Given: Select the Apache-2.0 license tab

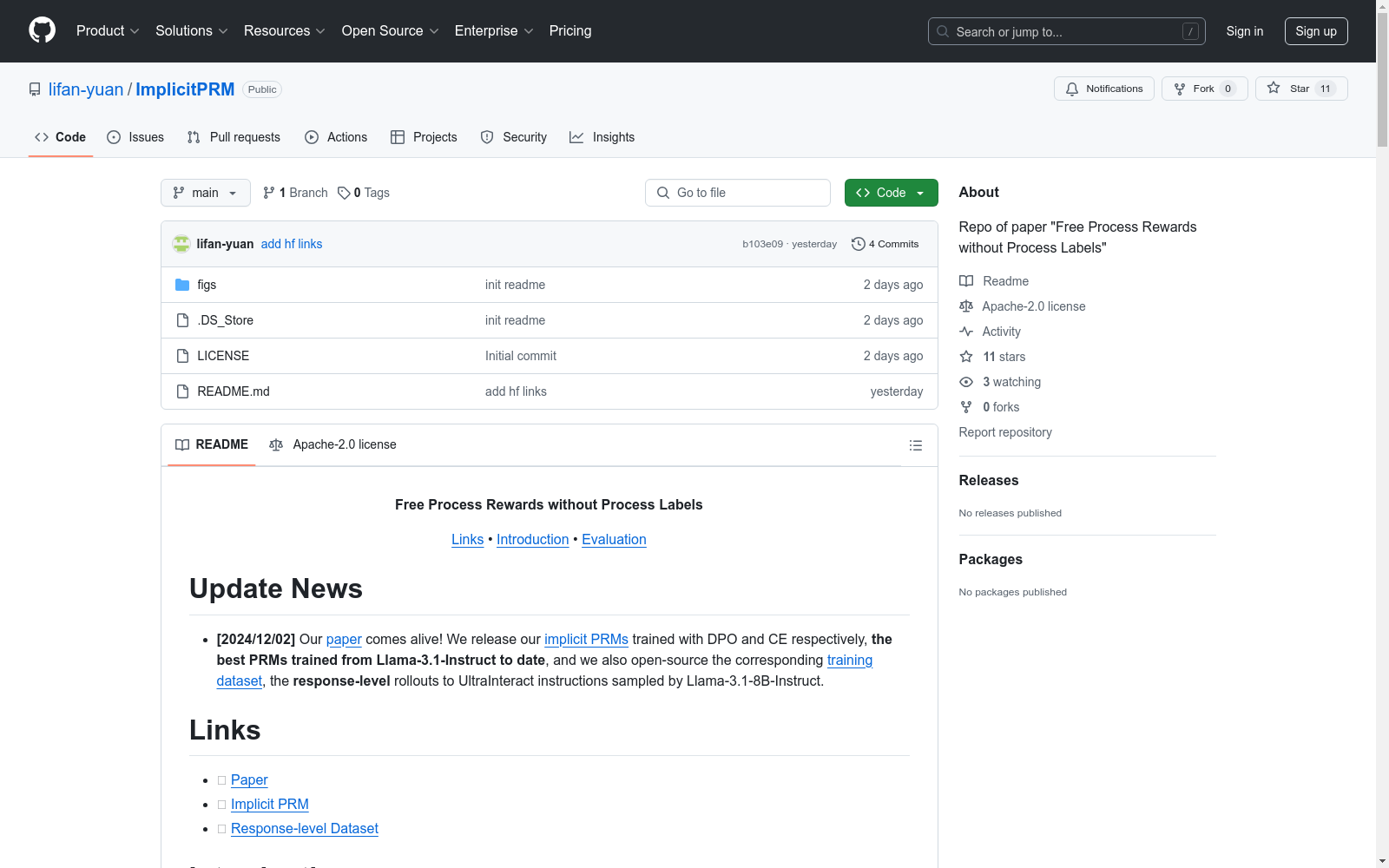Looking at the screenshot, I should [x=332, y=444].
